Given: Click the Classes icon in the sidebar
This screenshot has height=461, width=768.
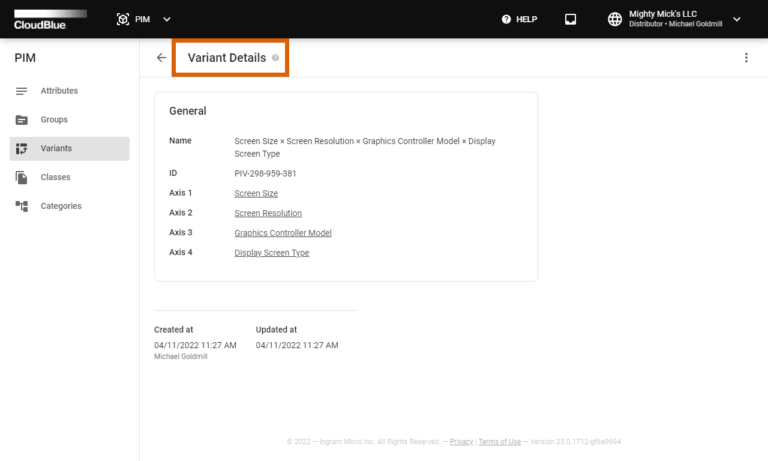Looking at the screenshot, I should [x=22, y=177].
